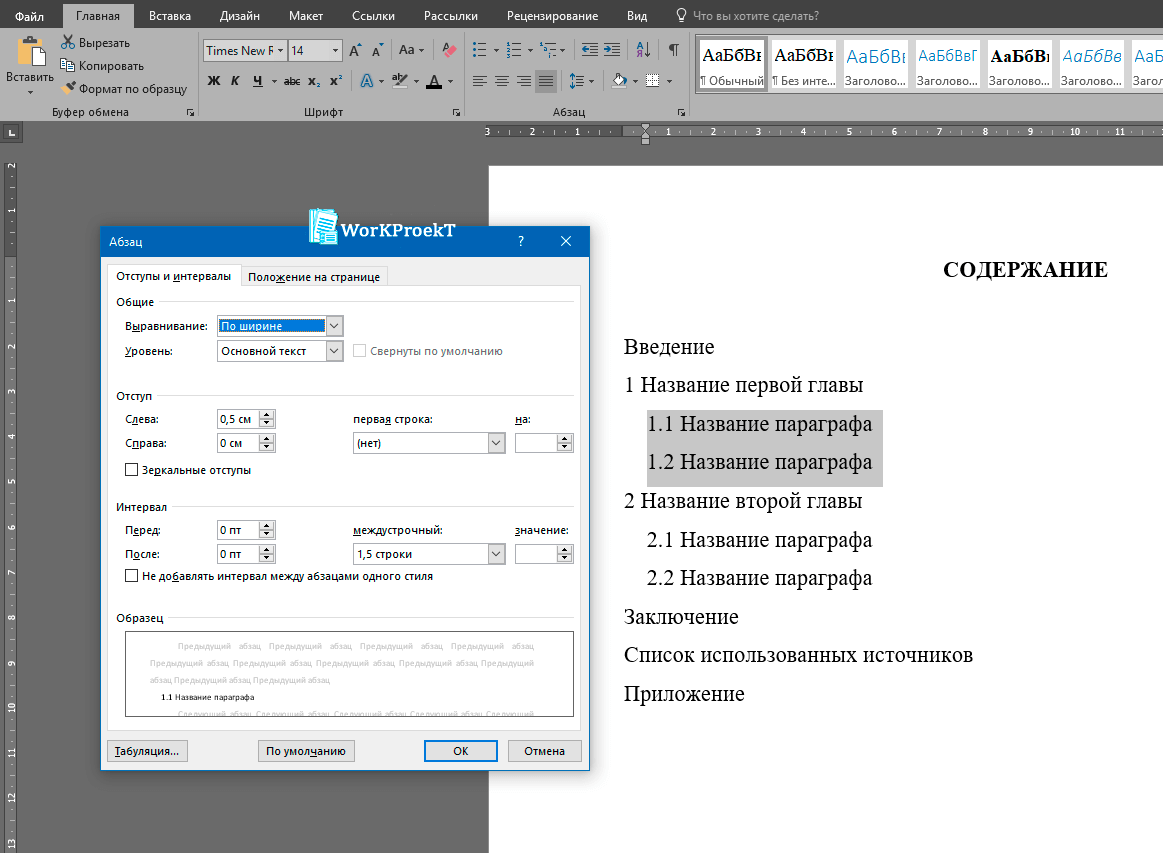This screenshot has height=853, width=1163.
Task: Enable Зеркальные отступы checkbox
Action: pos(131,469)
